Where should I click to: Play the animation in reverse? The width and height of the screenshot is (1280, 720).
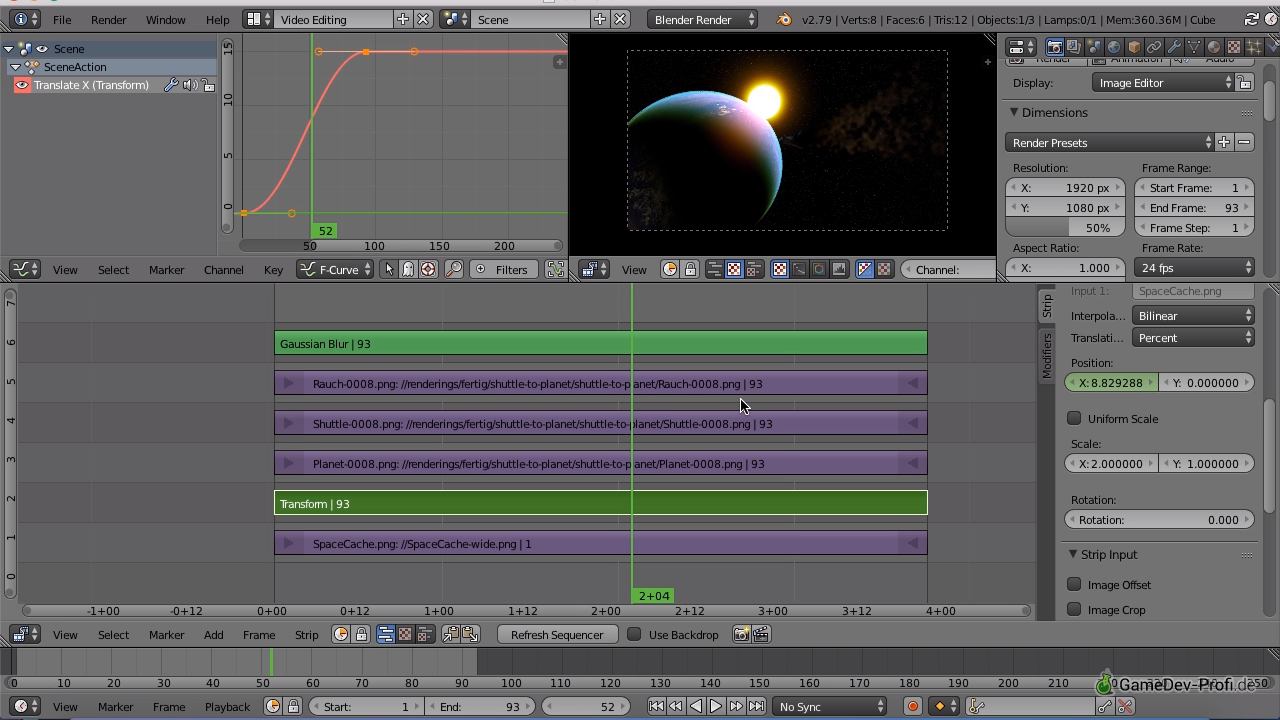(x=696, y=706)
